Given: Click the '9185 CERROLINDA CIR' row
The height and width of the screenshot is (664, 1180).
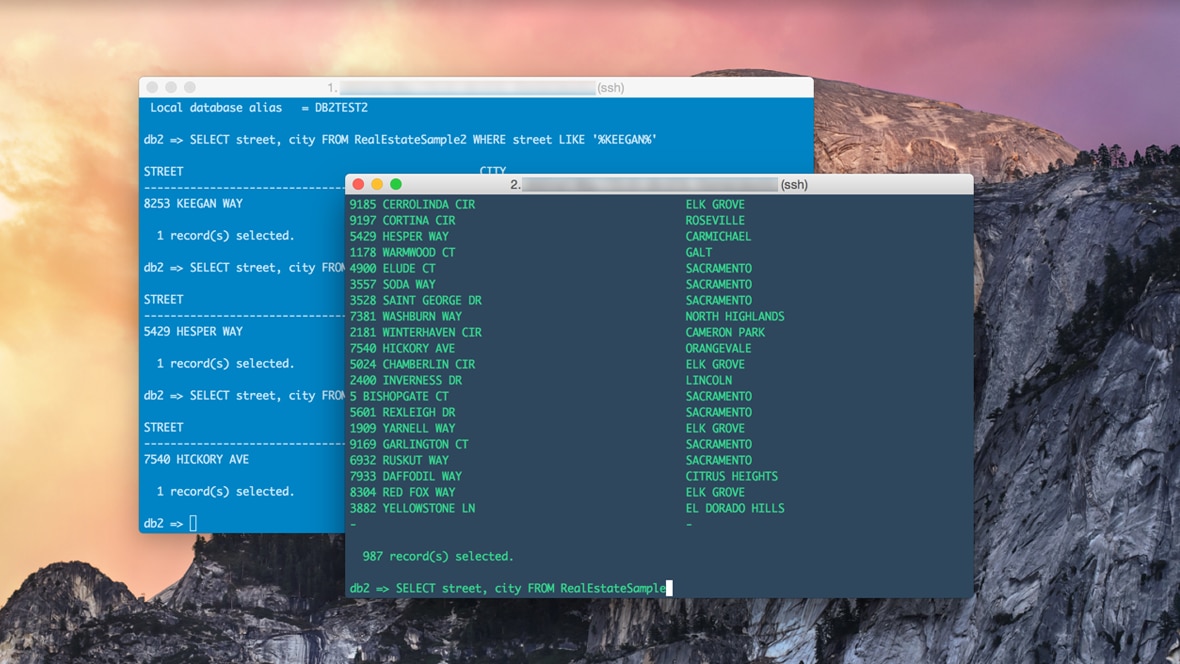Looking at the screenshot, I should 412,204.
